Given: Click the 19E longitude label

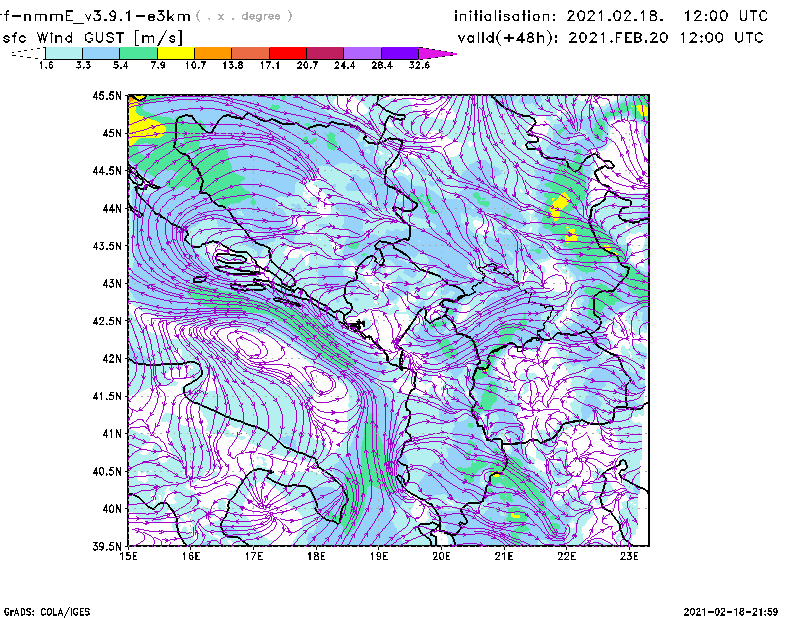Looking at the screenshot, I should click(379, 556).
